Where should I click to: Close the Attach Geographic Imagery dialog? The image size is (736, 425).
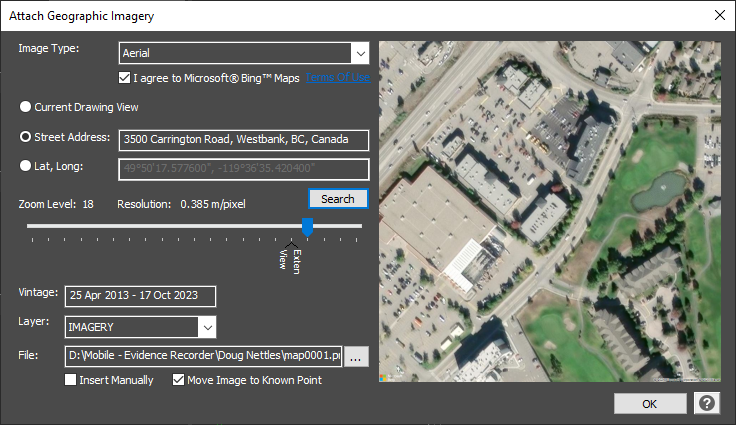[717, 15]
